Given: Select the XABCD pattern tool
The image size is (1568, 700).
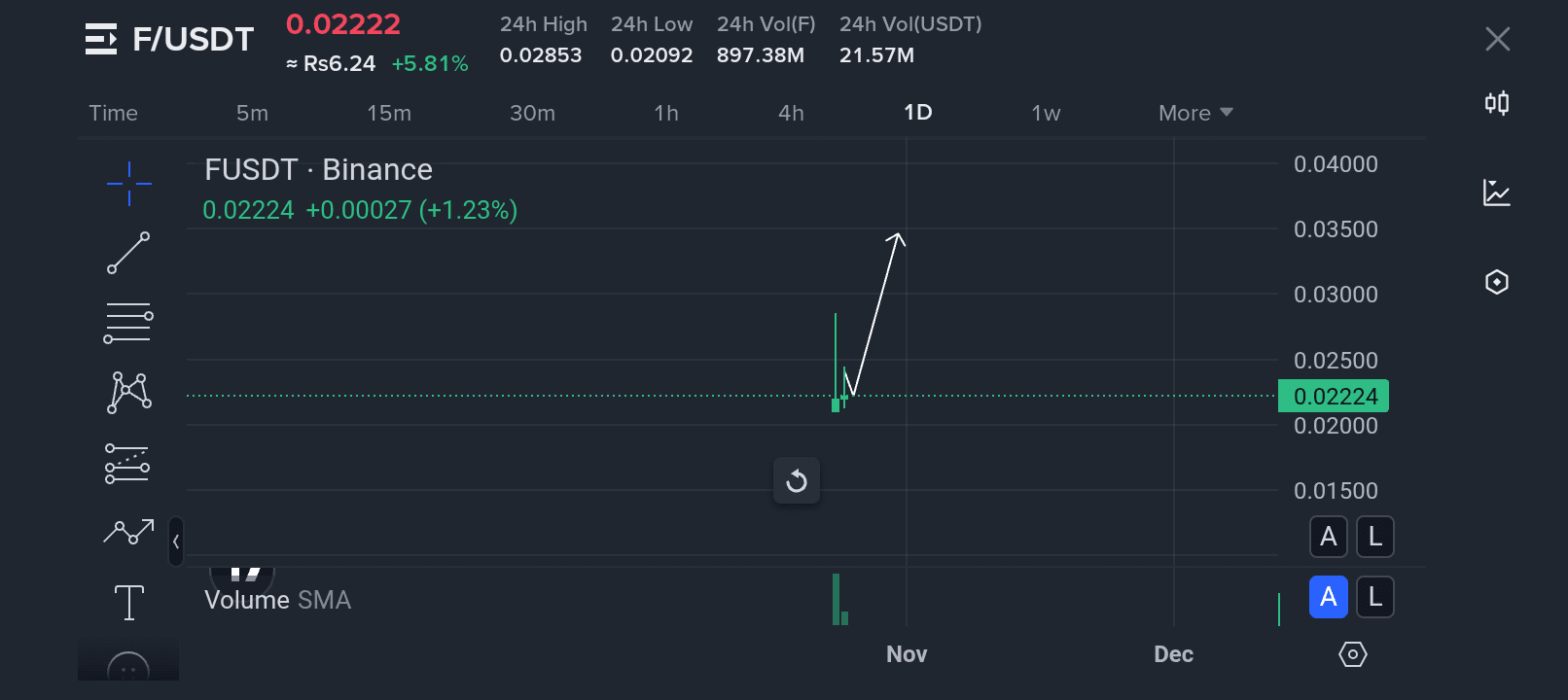Looking at the screenshot, I should 128,393.
